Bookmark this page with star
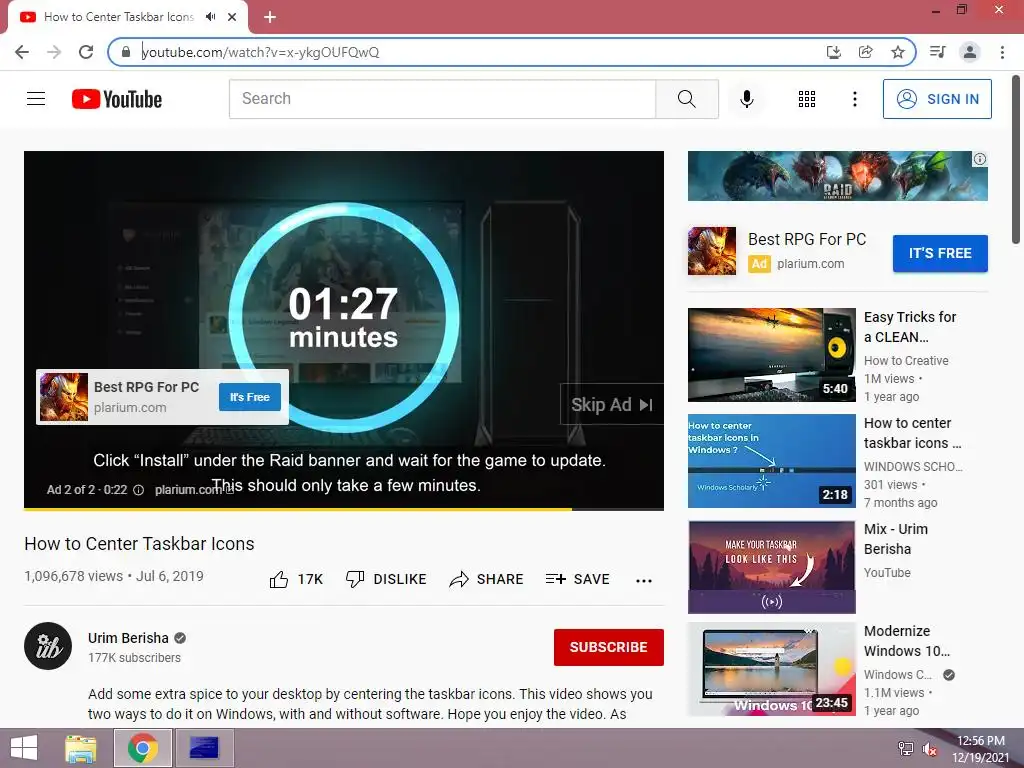The image size is (1024, 768). 898,52
